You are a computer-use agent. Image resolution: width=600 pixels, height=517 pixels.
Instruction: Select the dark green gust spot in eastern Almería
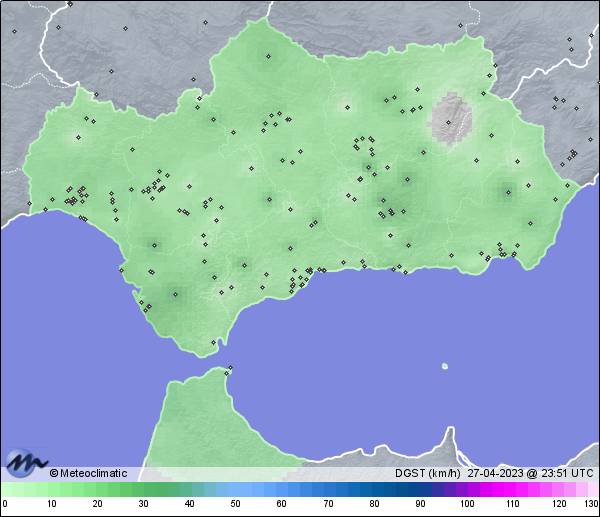click(x=505, y=190)
